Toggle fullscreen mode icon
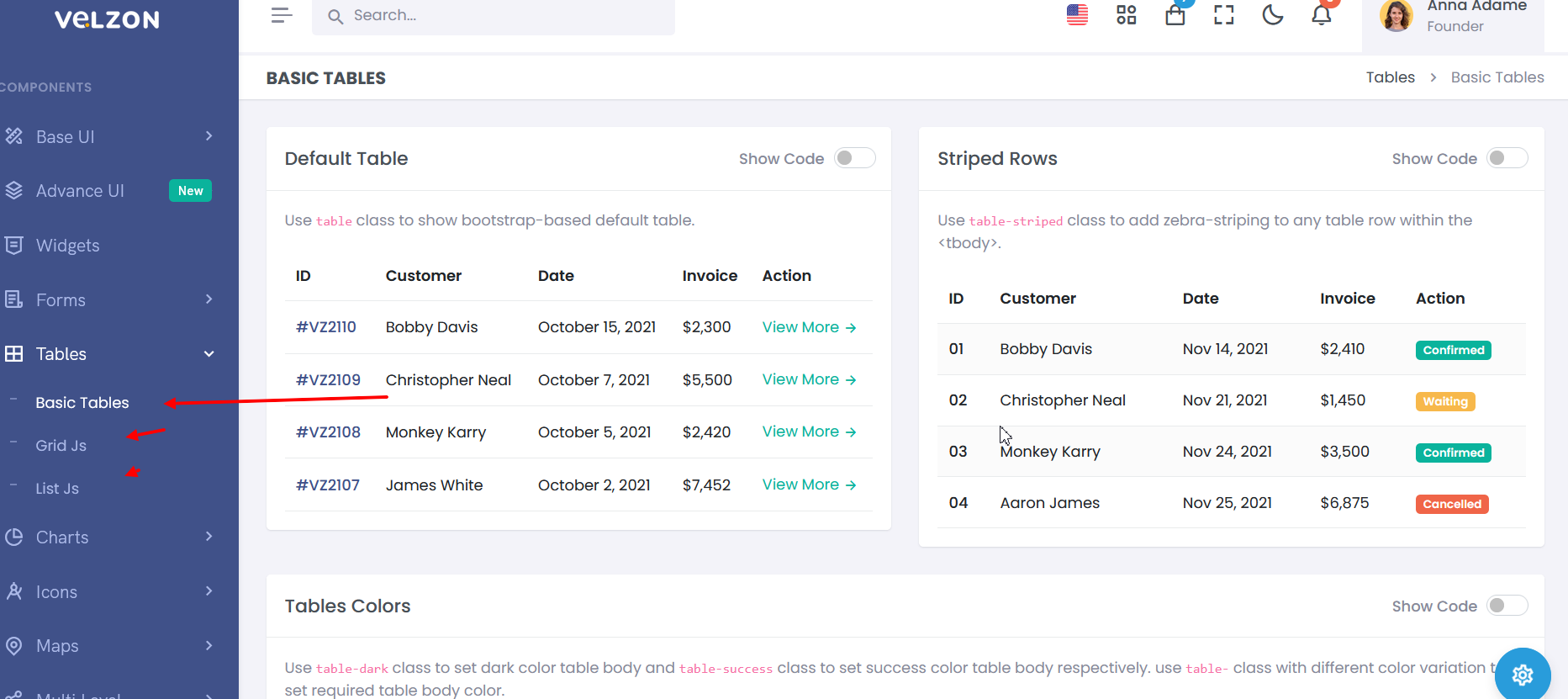This screenshot has width=1568, height=699. [x=1223, y=15]
